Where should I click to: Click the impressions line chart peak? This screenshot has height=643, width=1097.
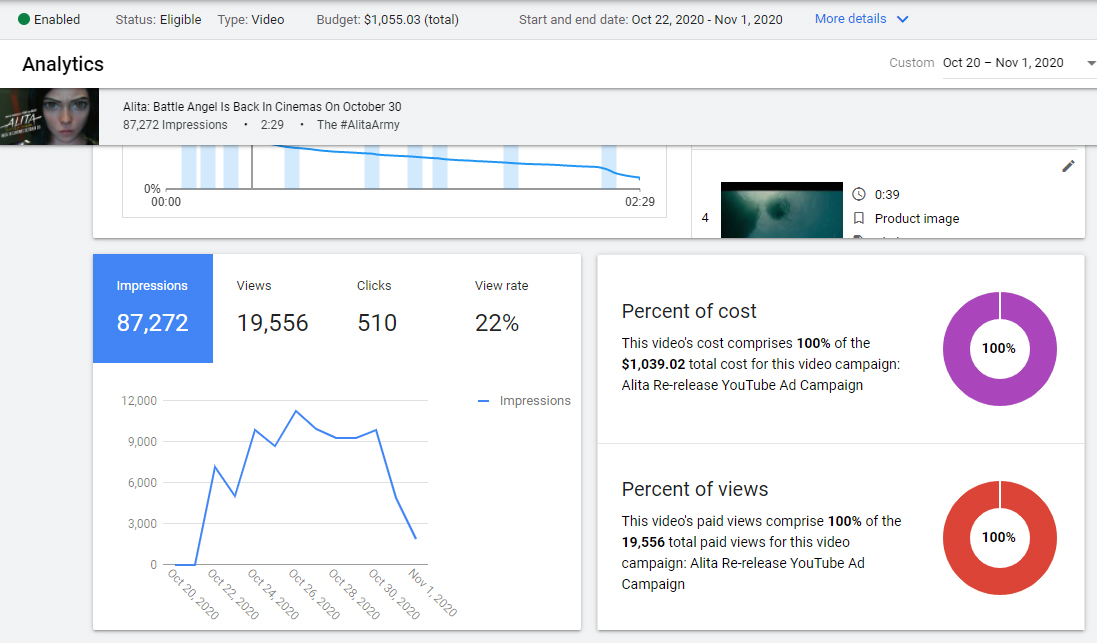coord(295,411)
